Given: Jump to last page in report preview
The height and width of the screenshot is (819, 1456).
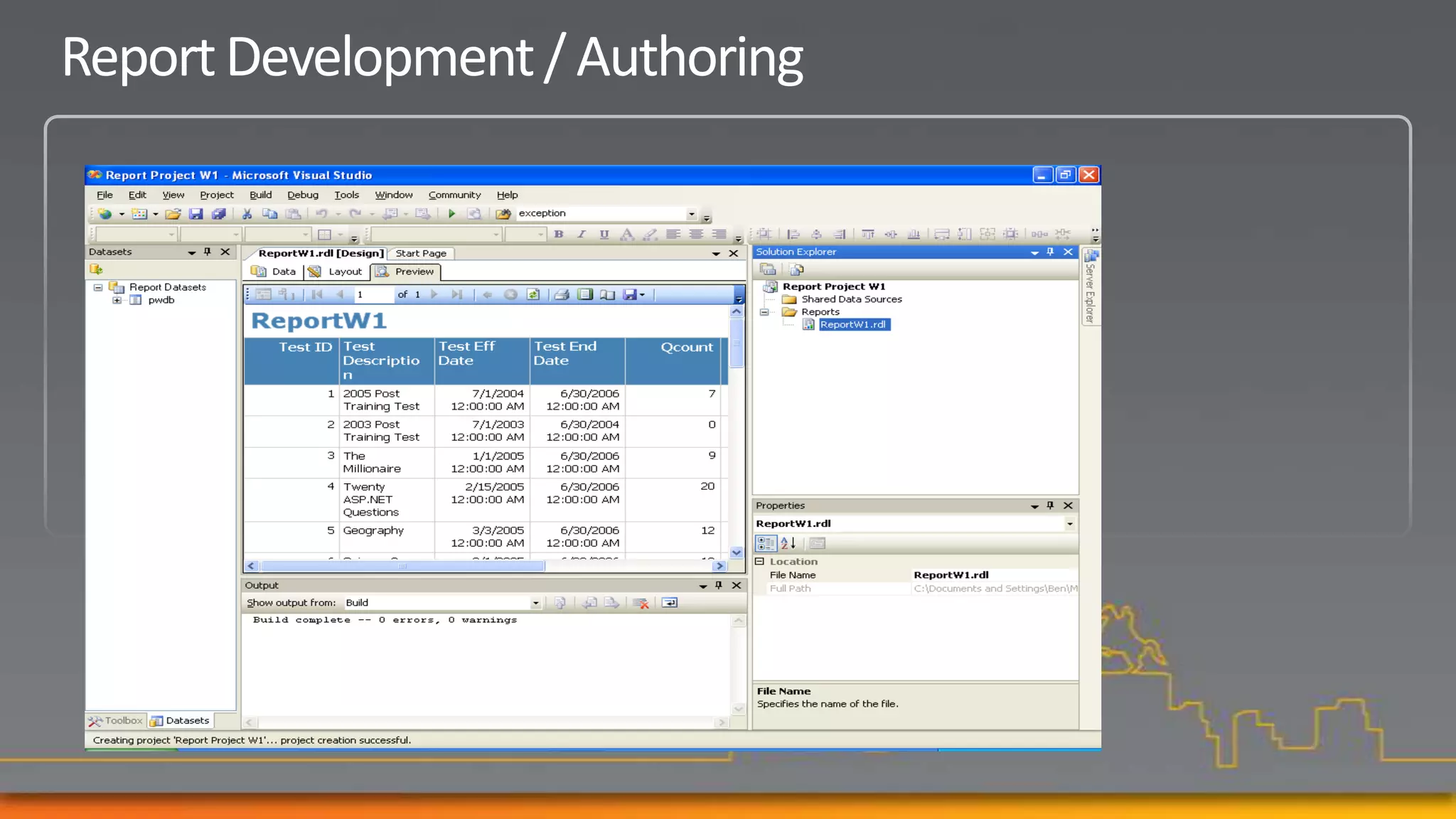Looking at the screenshot, I should (457, 294).
